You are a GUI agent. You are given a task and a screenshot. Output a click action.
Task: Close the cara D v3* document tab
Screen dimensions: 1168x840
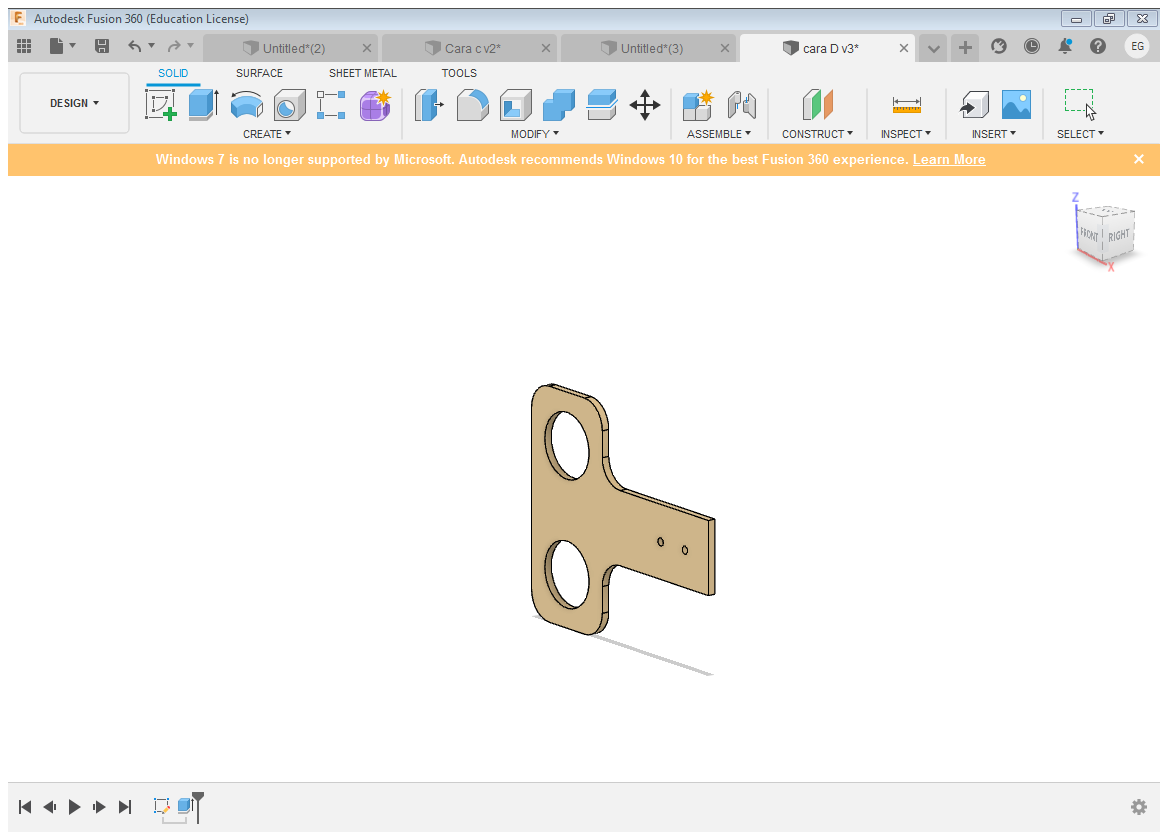(x=904, y=48)
